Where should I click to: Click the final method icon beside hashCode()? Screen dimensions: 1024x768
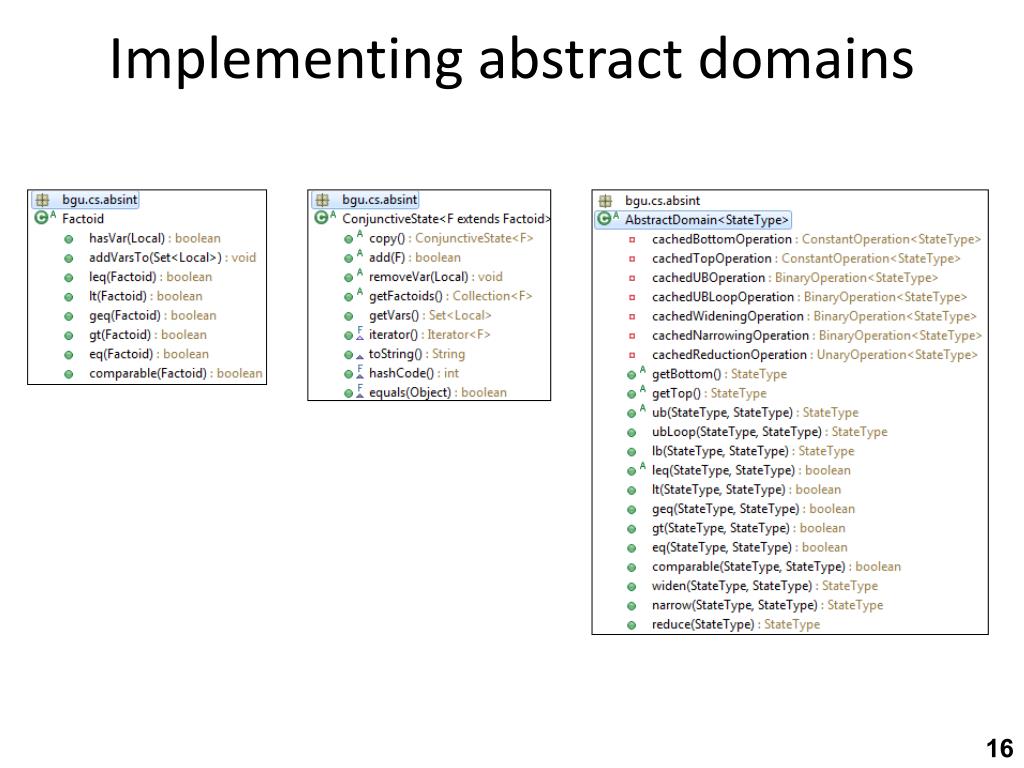click(353, 373)
